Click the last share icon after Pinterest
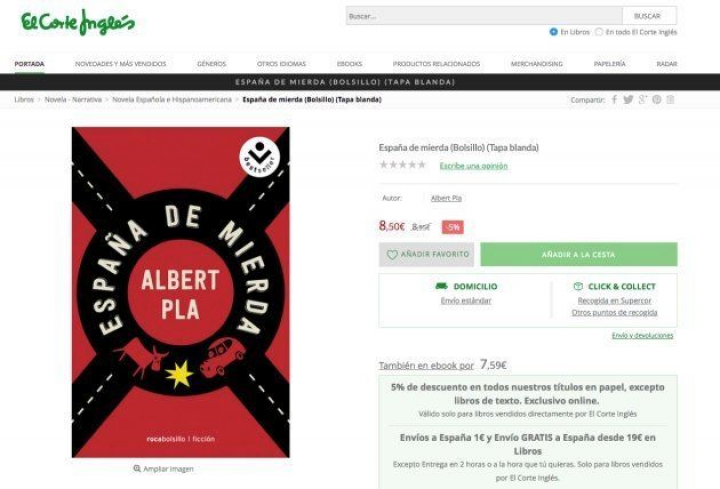 [670, 99]
